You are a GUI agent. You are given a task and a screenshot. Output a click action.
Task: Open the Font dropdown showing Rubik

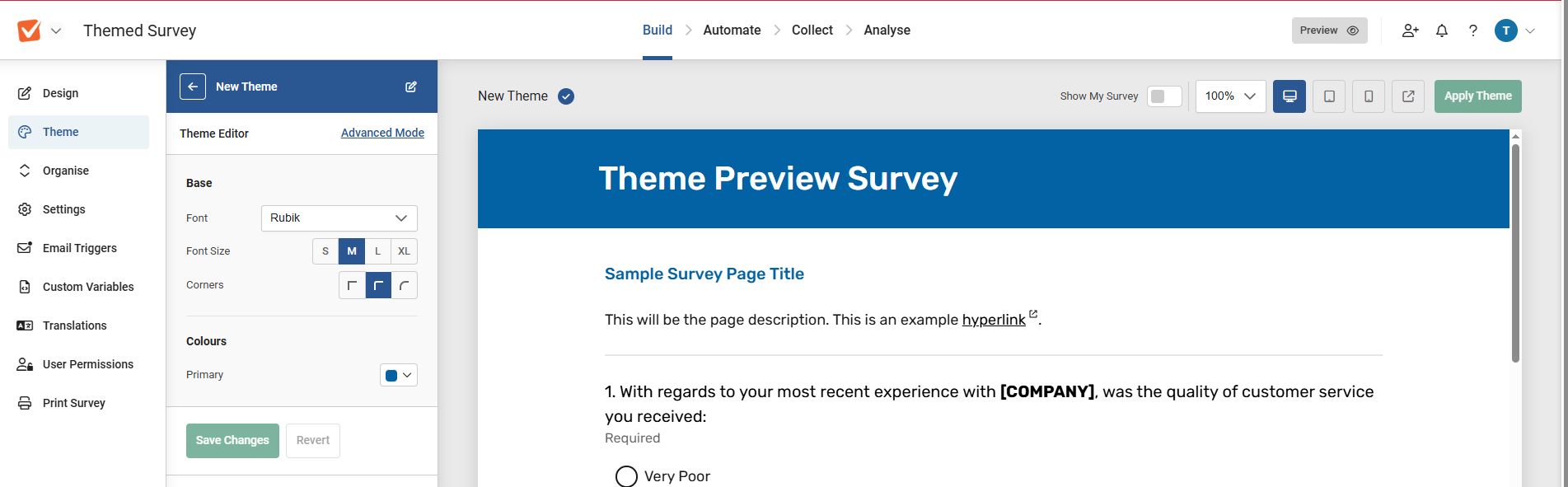(339, 218)
